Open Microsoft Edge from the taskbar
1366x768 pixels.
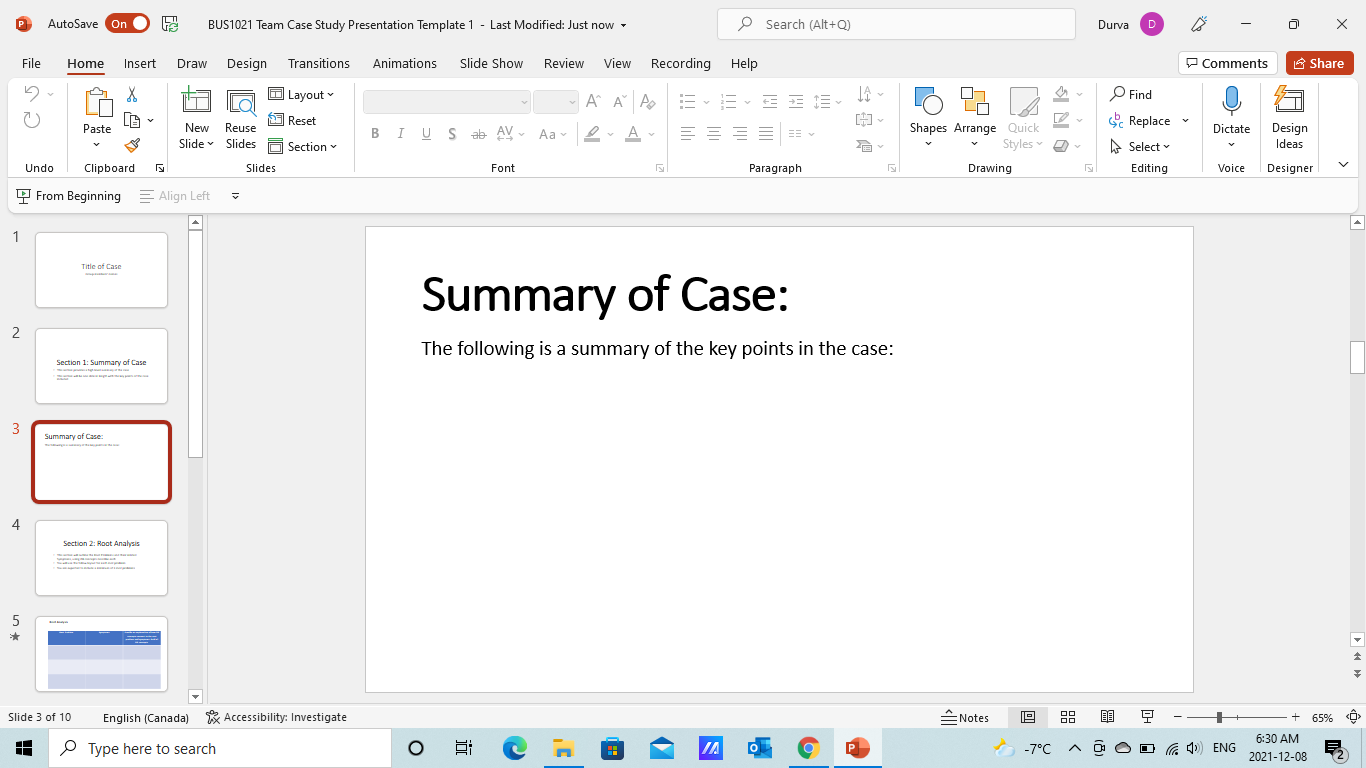[x=514, y=748]
